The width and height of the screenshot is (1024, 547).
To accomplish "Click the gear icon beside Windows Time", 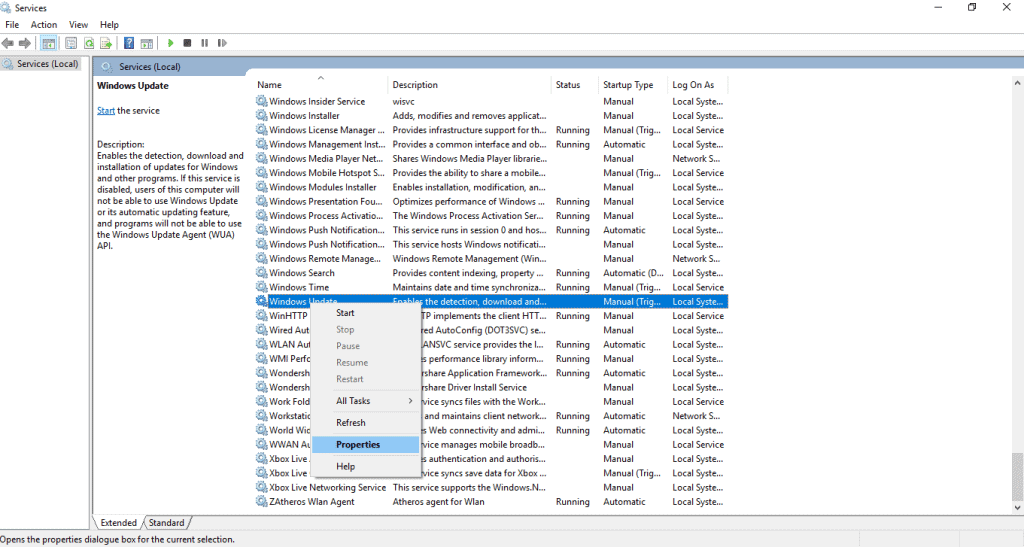I will click(261, 287).
